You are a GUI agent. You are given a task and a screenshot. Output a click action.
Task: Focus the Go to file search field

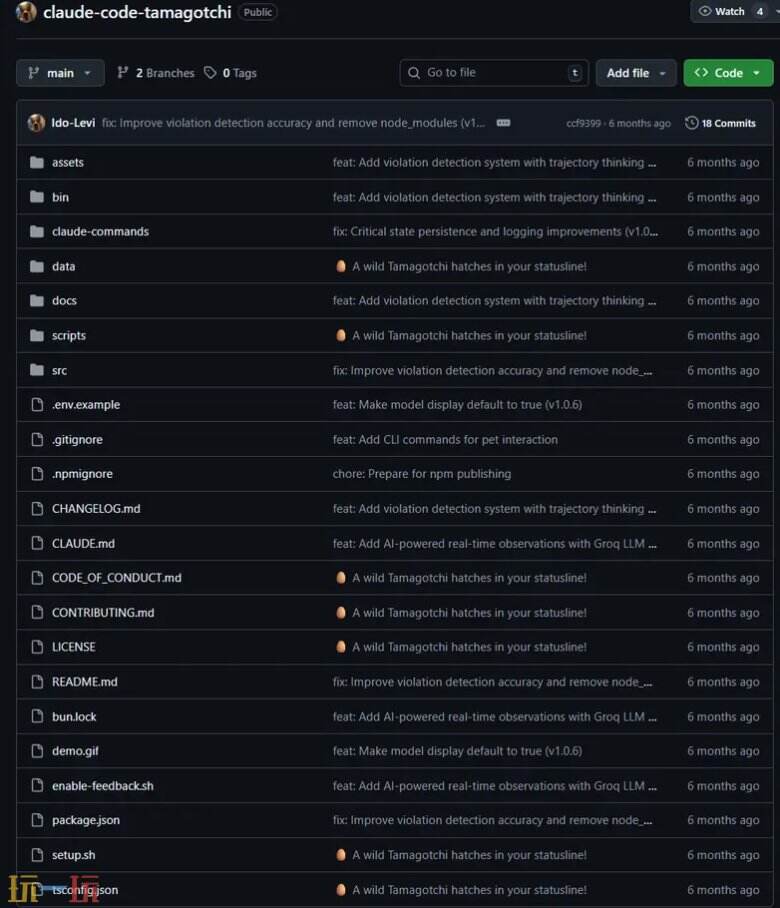click(x=494, y=73)
